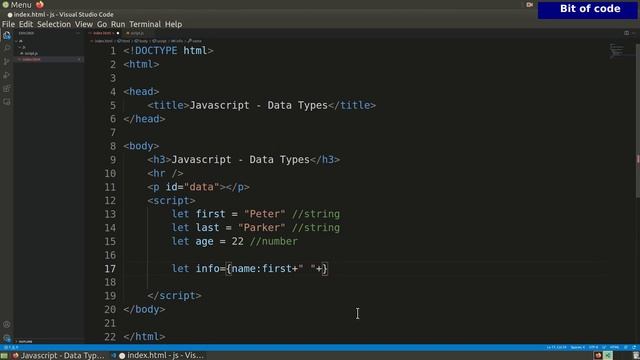Open the Explorer view in activity bar
Image resolution: width=640 pixels, height=360 pixels.
[7, 36]
